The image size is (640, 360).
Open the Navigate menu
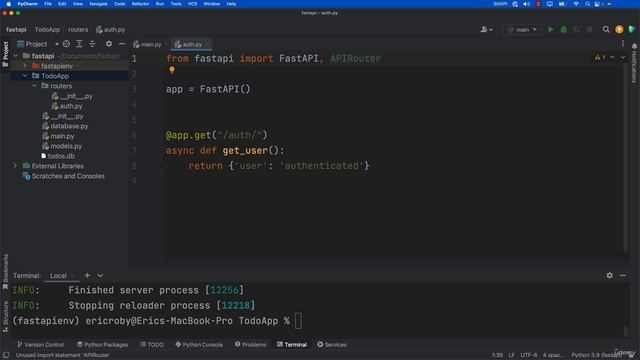click(98, 4)
